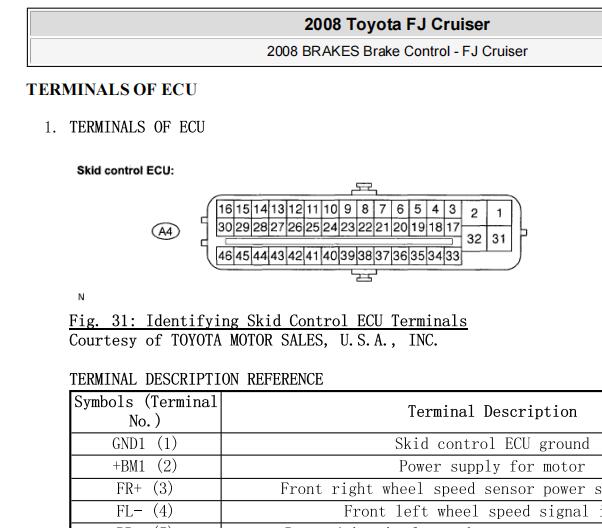Click terminal 46 in connector diagram
Image resolution: width=602 pixels, height=528 pixels.
click(225, 256)
